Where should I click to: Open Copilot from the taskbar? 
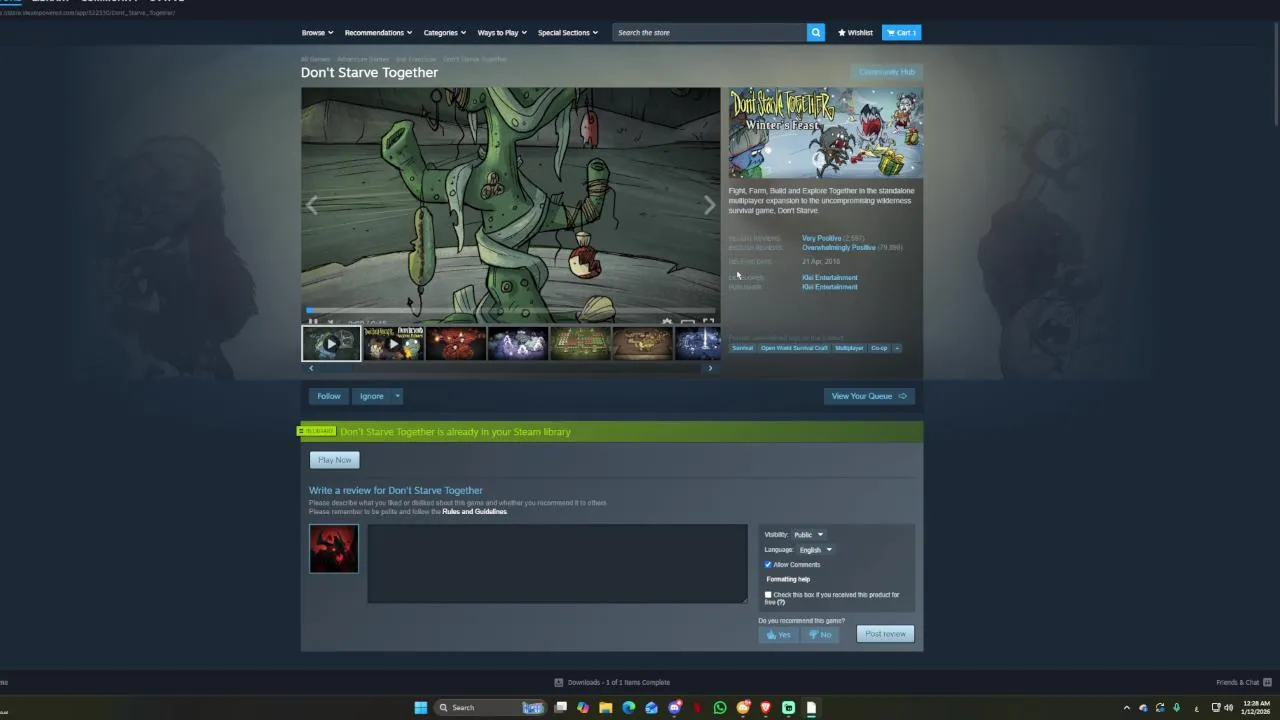pyautogui.click(x=583, y=707)
